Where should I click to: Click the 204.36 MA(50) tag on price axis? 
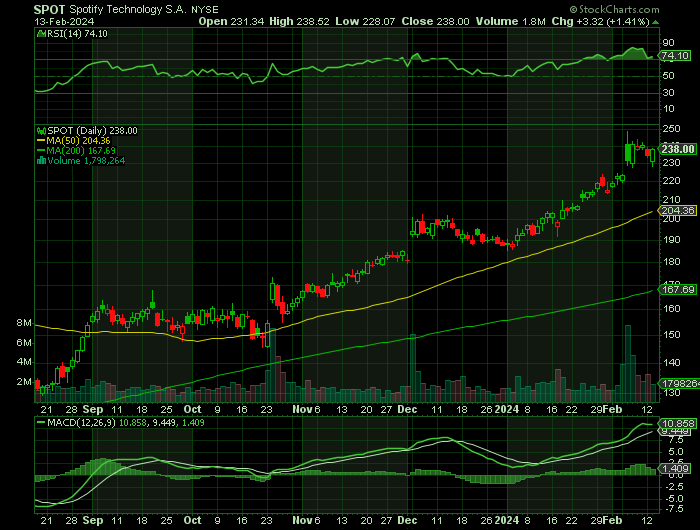tap(678, 210)
